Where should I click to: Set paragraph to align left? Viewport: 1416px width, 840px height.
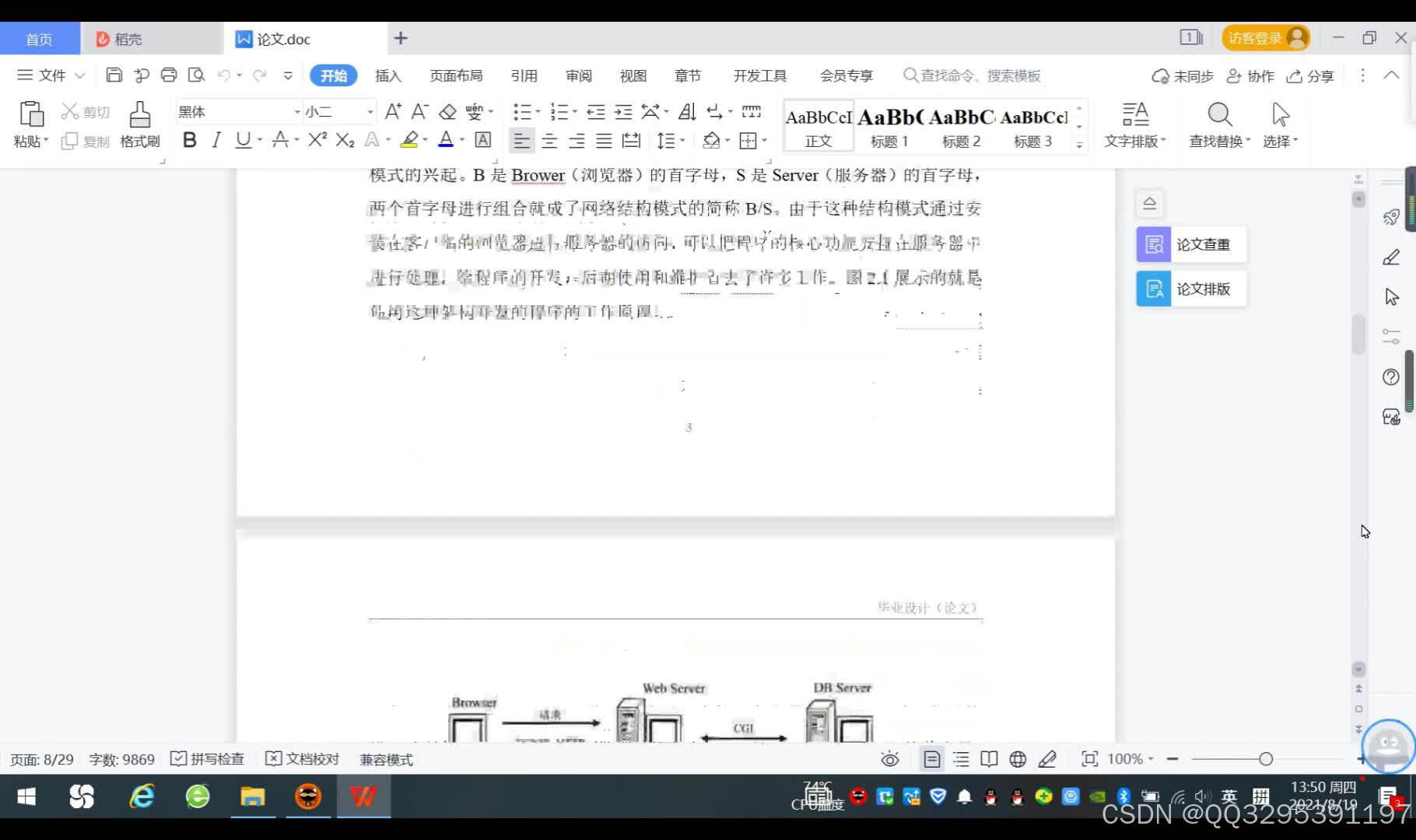pyautogui.click(x=521, y=141)
